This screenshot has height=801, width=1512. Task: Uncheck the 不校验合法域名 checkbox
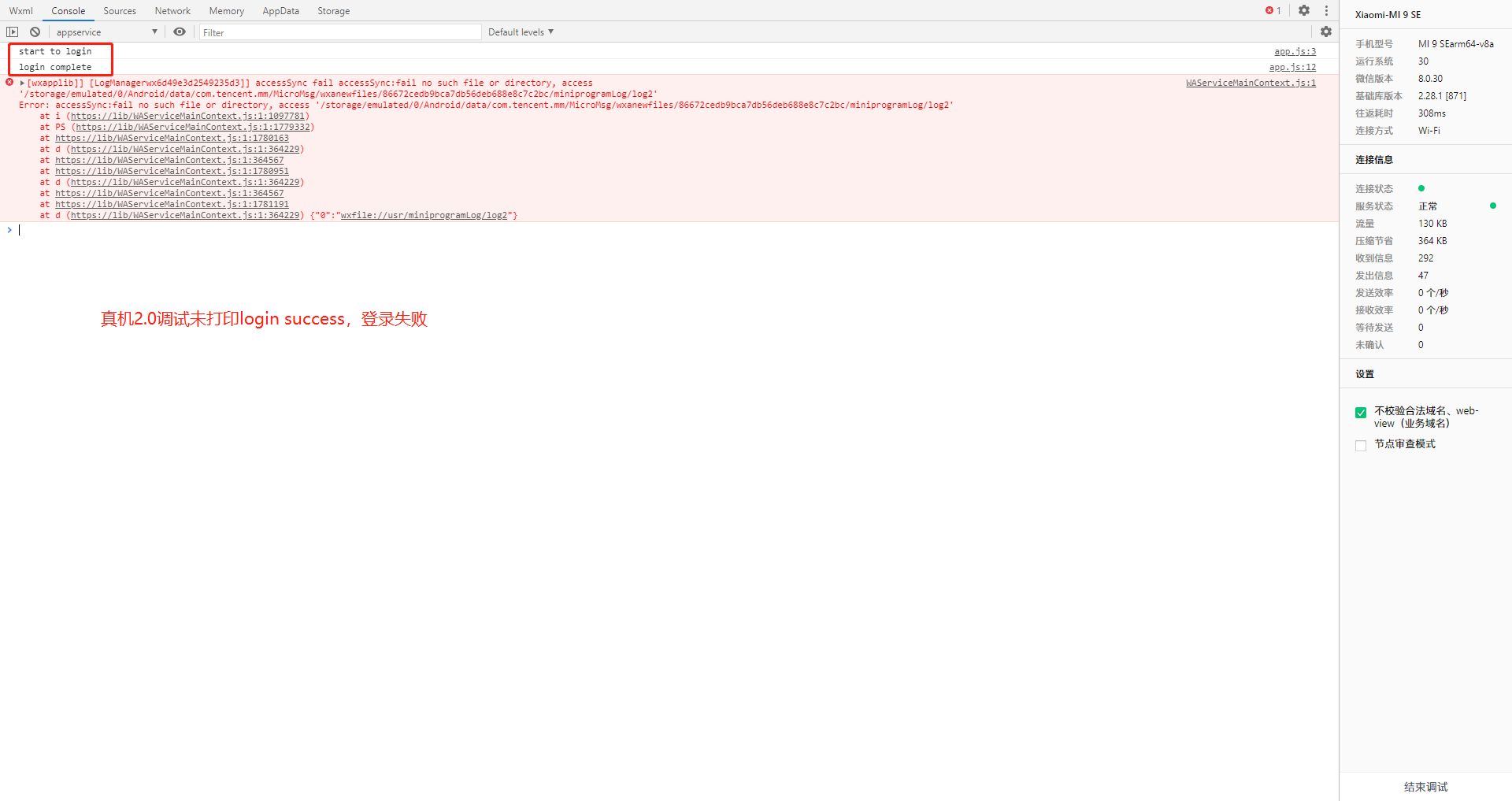pos(1361,413)
